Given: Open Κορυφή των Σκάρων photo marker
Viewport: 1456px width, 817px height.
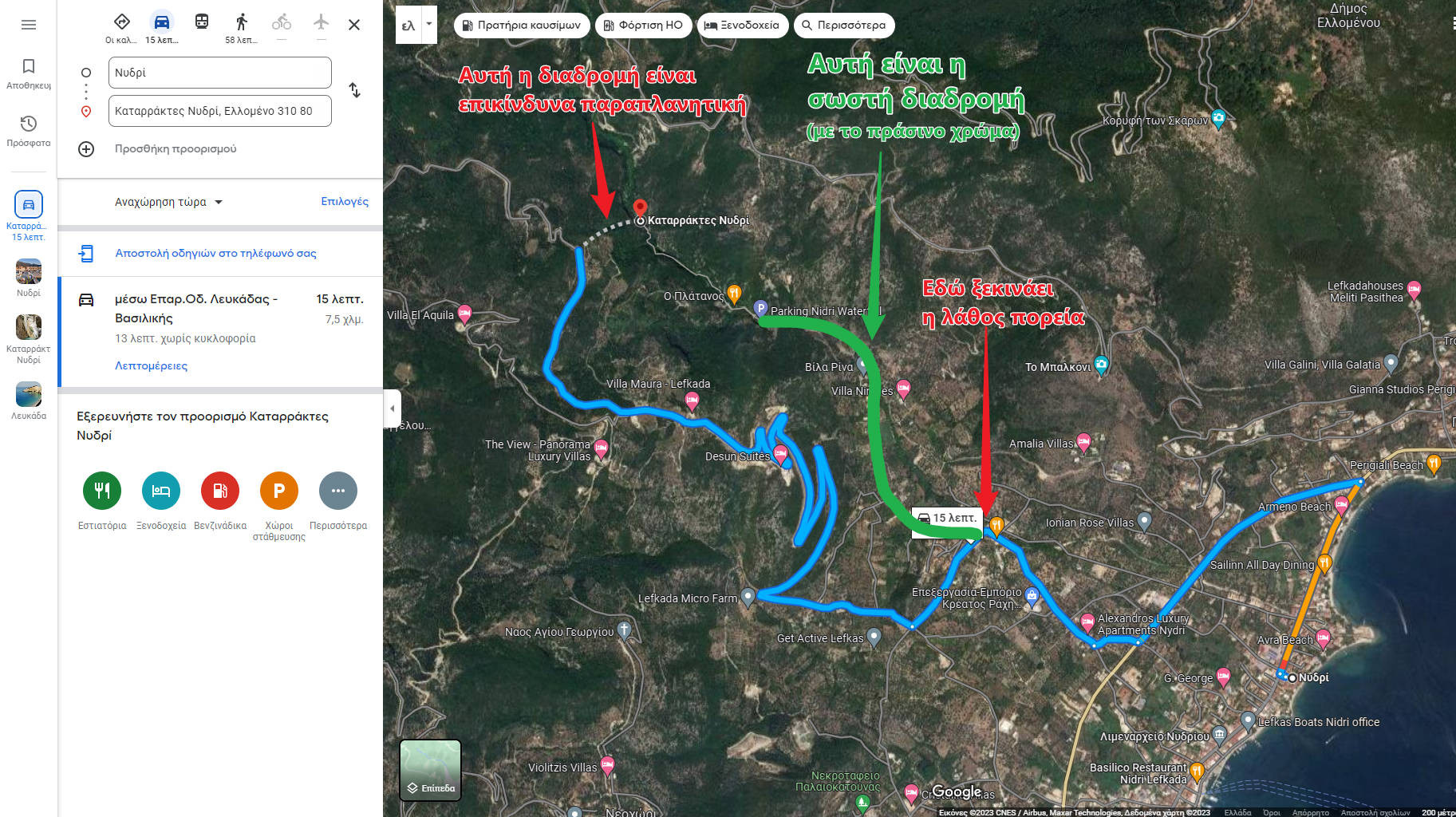Looking at the screenshot, I should 1218,119.
